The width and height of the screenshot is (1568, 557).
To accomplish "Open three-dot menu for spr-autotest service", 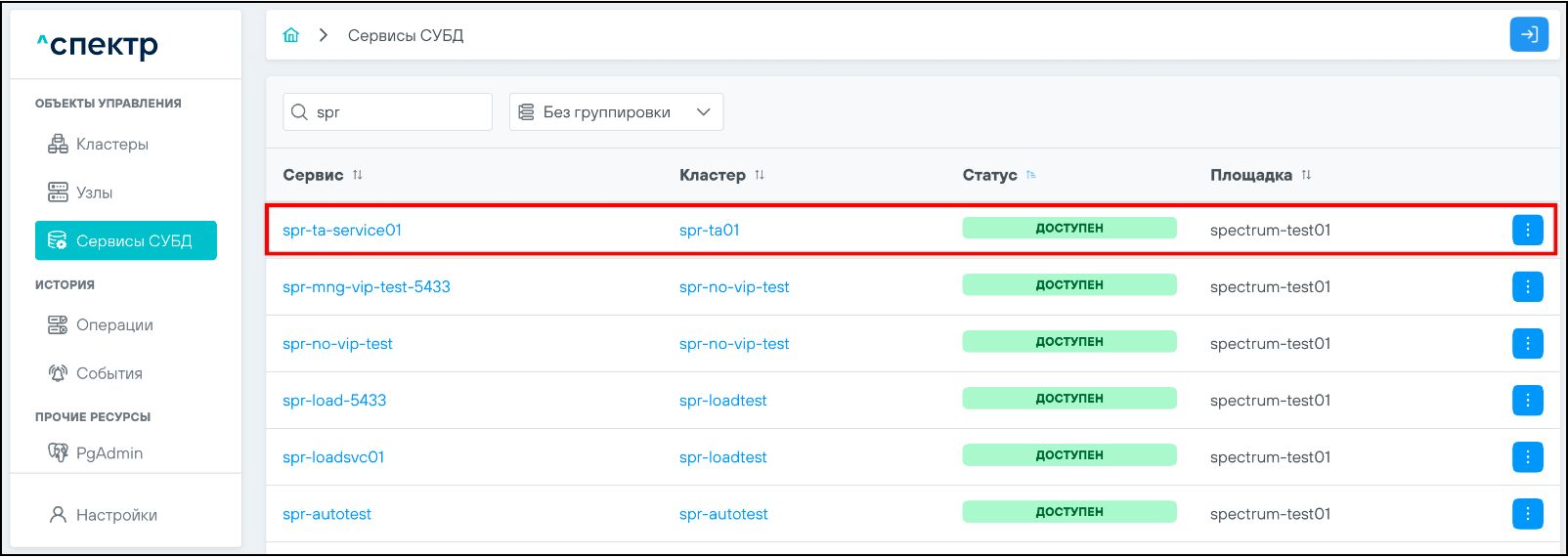I will click(1527, 513).
